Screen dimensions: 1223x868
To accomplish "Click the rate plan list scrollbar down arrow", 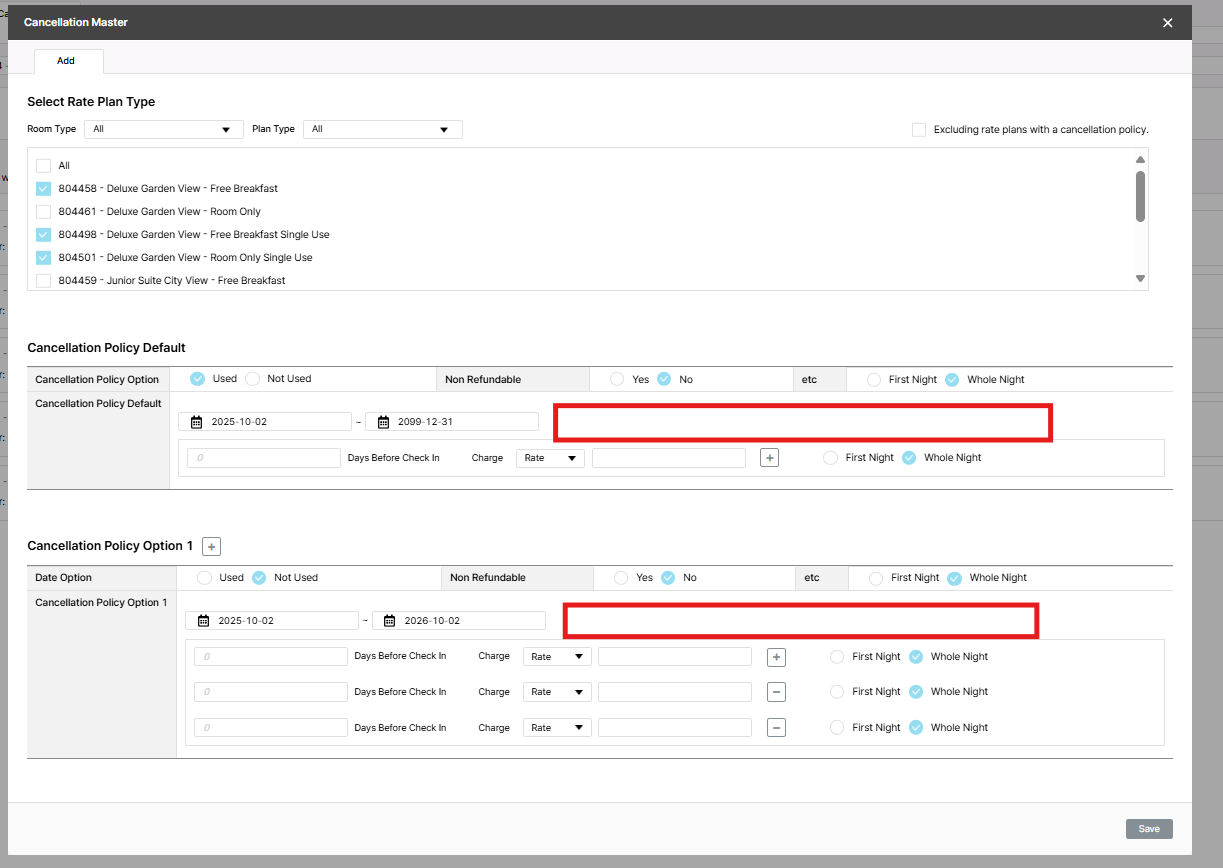I will click(x=1140, y=279).
